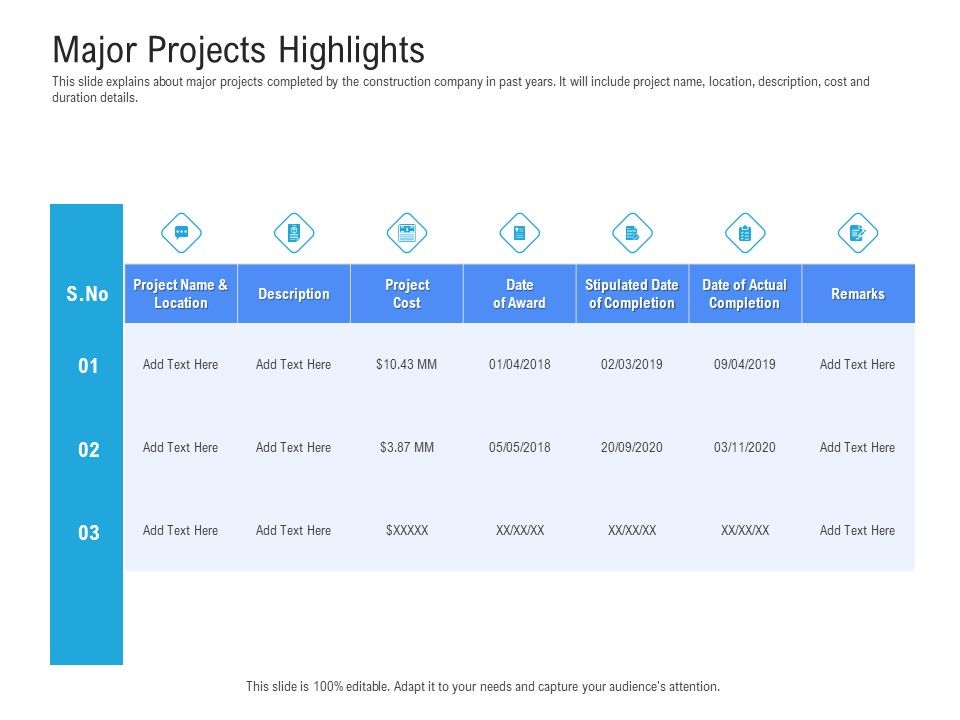
Task: Select the money bill icon above Project Cost
Action: [x=407, y=233]
